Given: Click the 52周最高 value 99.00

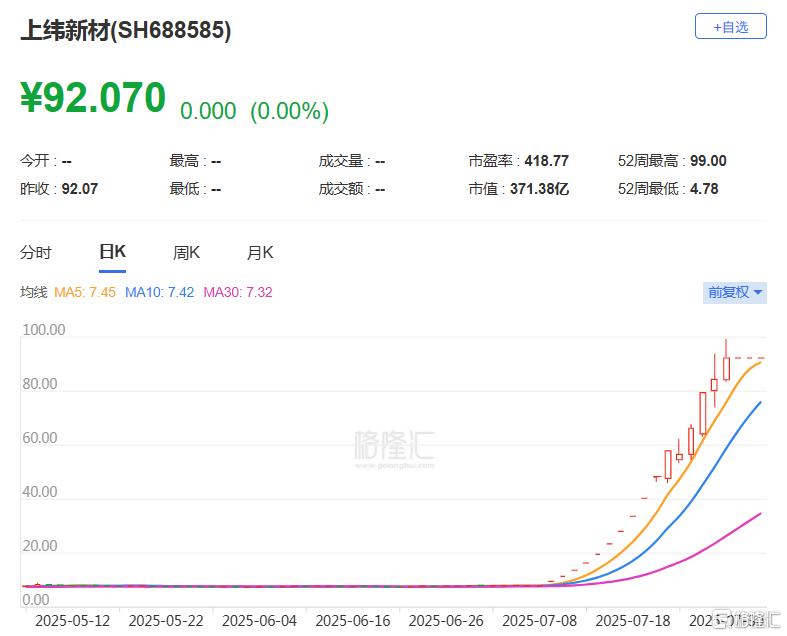Looking at the screenshot, I should pos(708,161).
